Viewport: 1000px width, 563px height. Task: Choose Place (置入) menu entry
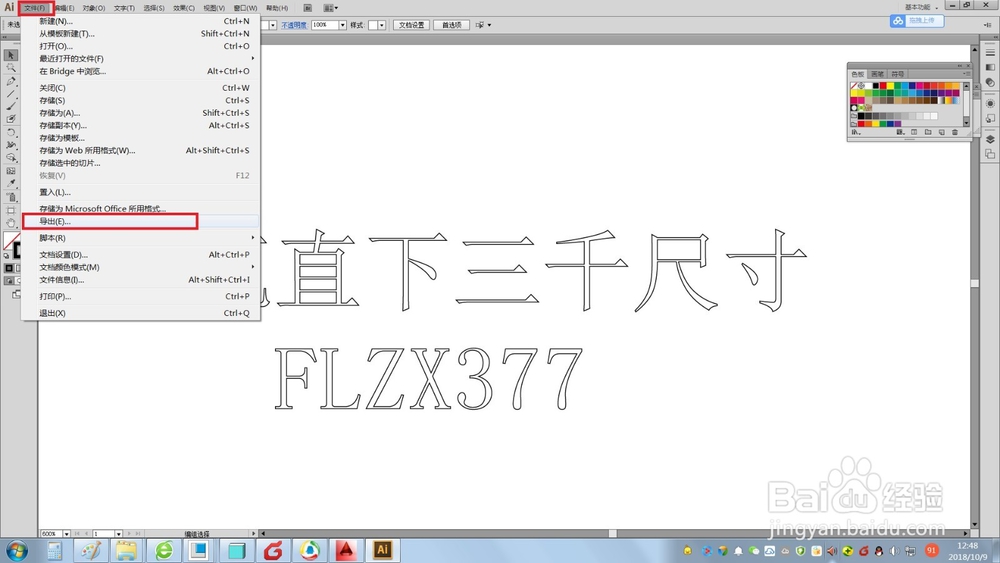[x=141, y=192]
